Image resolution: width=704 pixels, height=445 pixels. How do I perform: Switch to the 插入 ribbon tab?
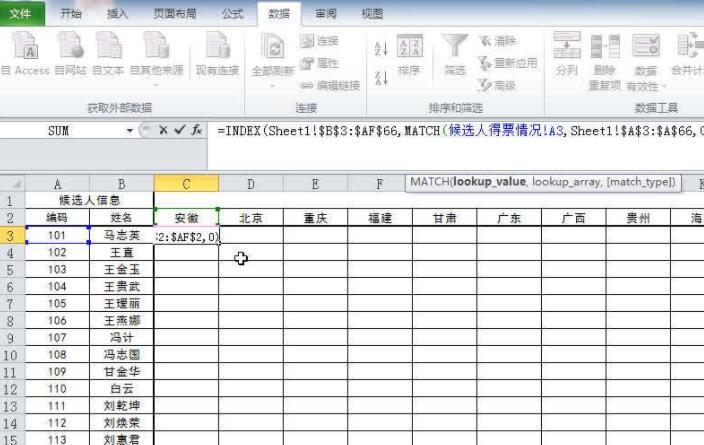click(x=117, y=14)
